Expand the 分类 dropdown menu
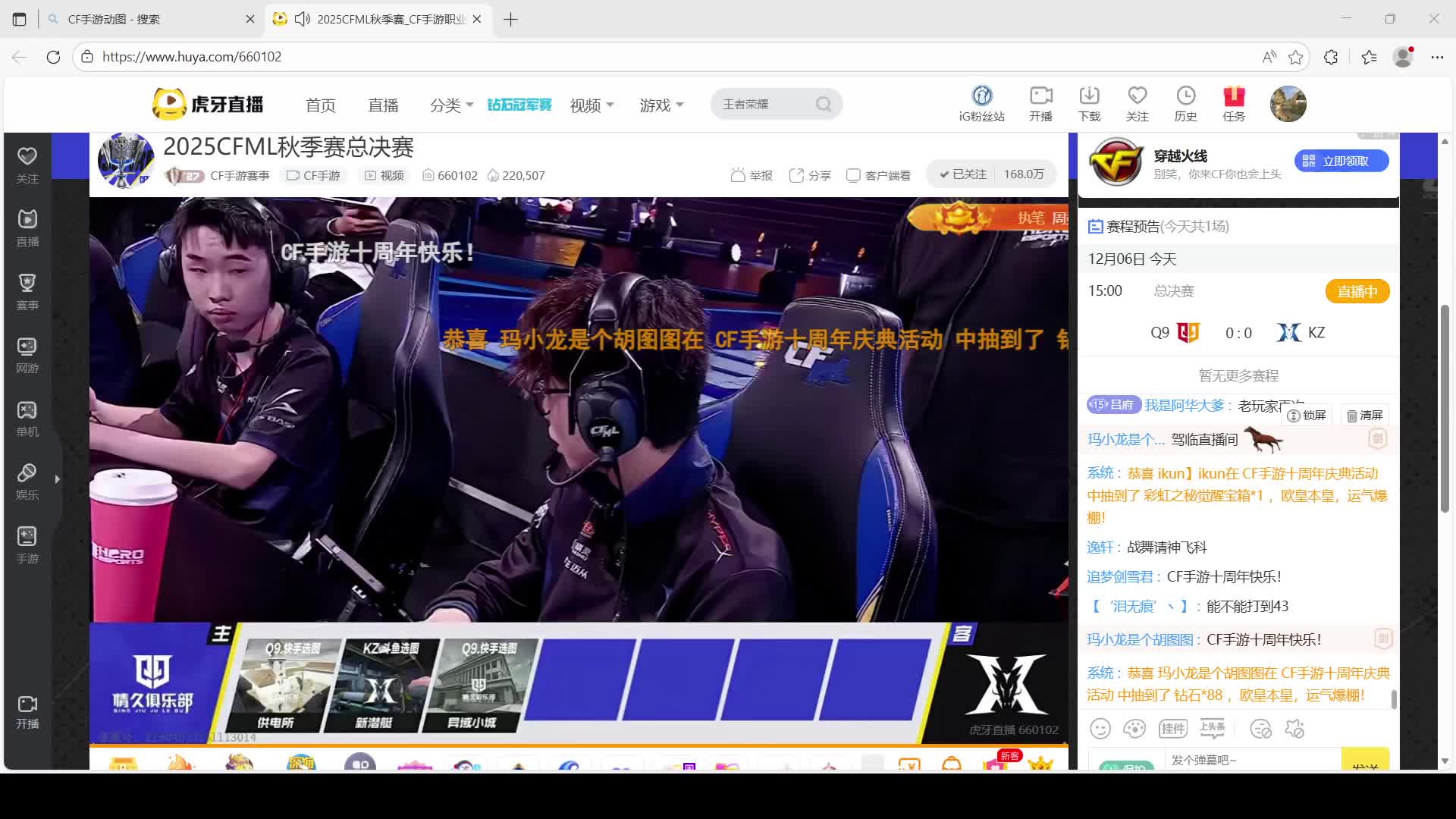Screen dimensions: 1456x819 pyautogui.click(x=451, y=105)
